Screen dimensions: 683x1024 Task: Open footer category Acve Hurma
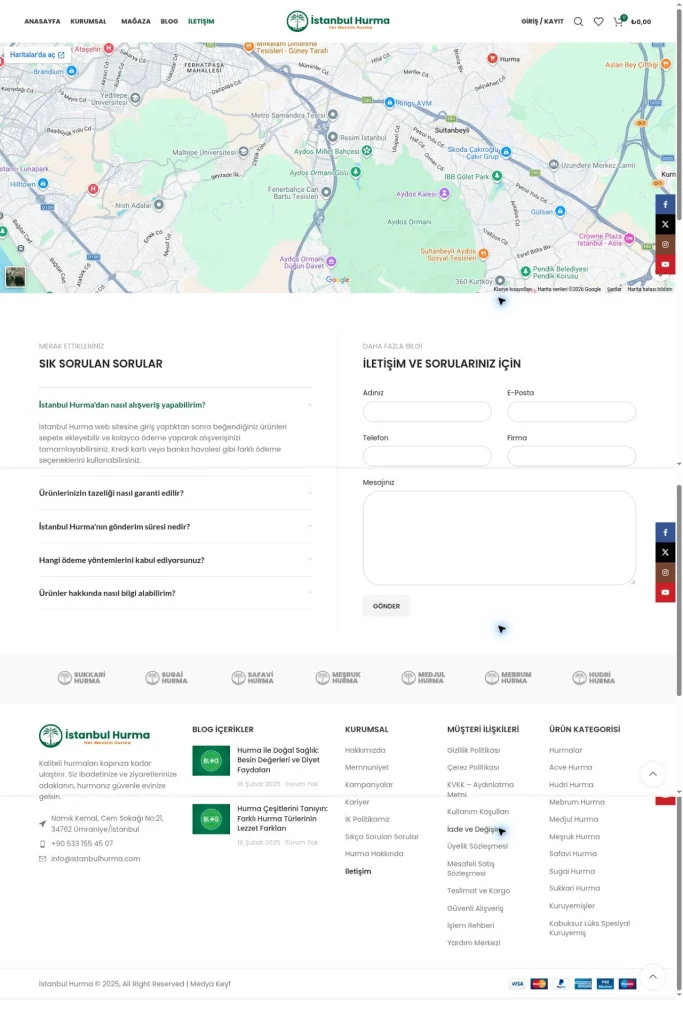pyautogui.click(x=571, y=767)
